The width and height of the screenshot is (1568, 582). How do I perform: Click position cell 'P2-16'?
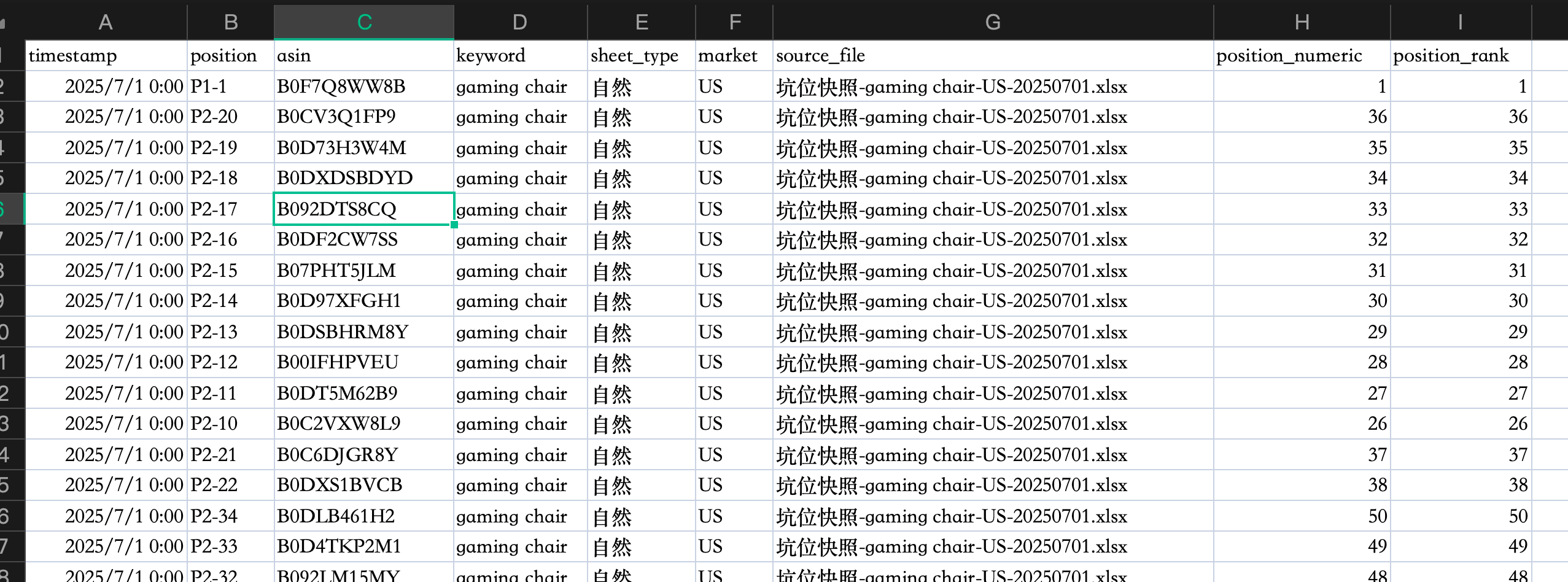(230, 239)
